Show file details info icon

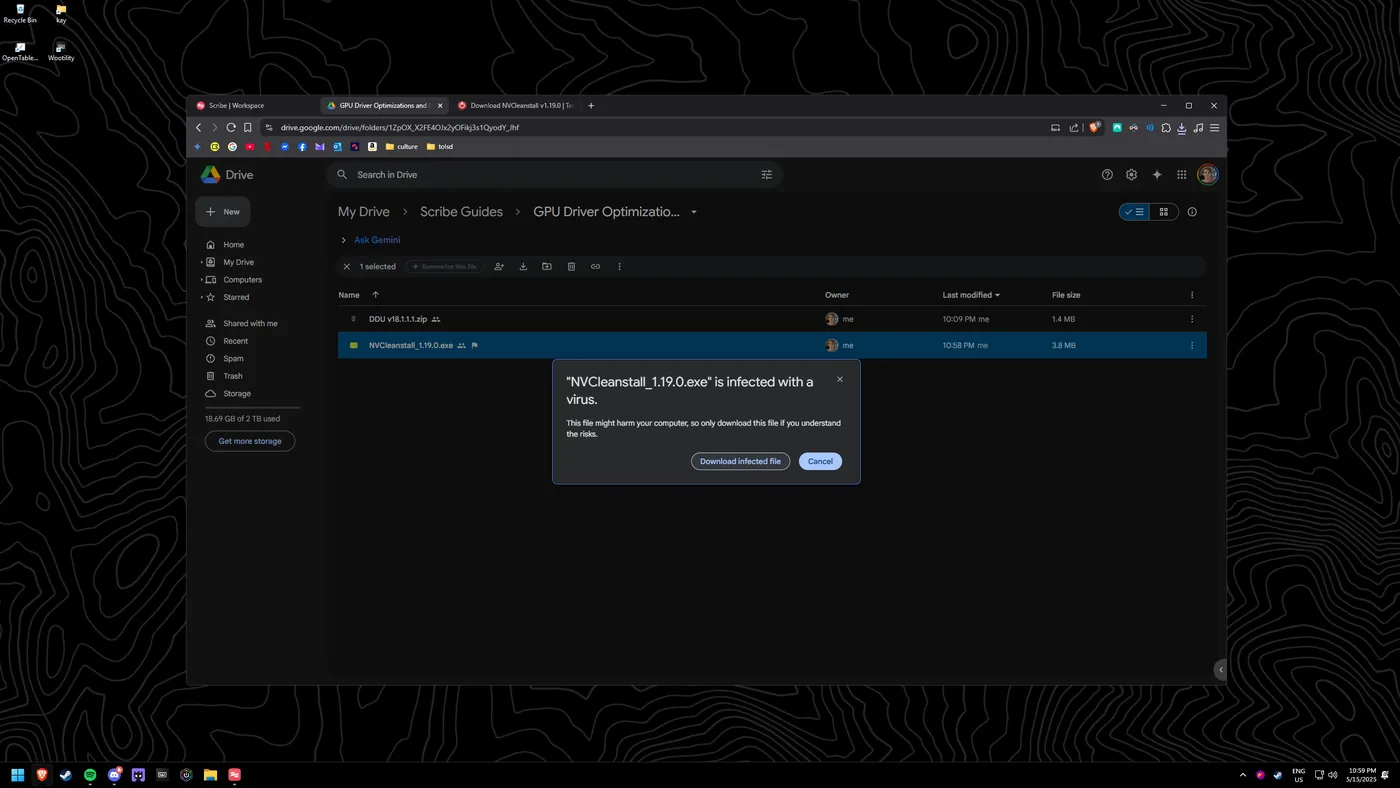point(1192,212)
